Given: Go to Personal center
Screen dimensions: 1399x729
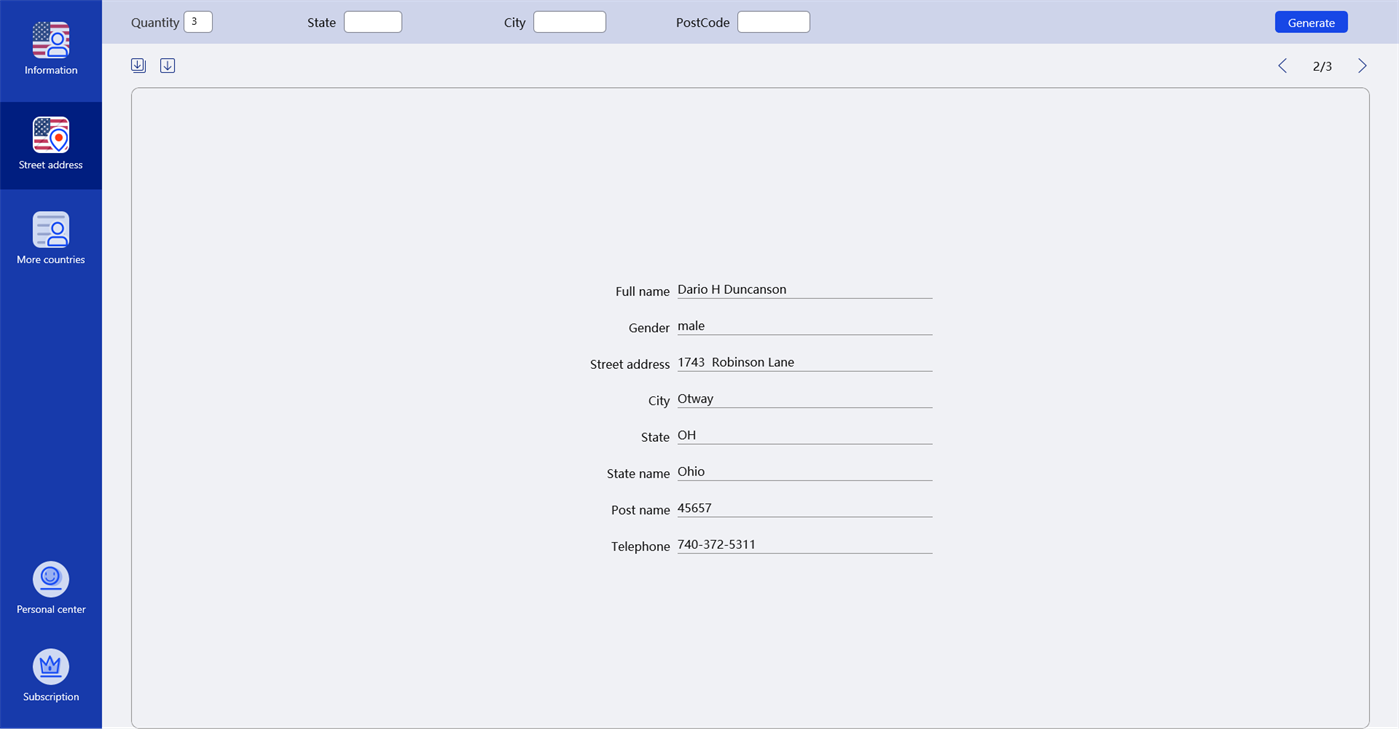Looking at the screenshot, I should pyautogui.click(x=51, y=588).
